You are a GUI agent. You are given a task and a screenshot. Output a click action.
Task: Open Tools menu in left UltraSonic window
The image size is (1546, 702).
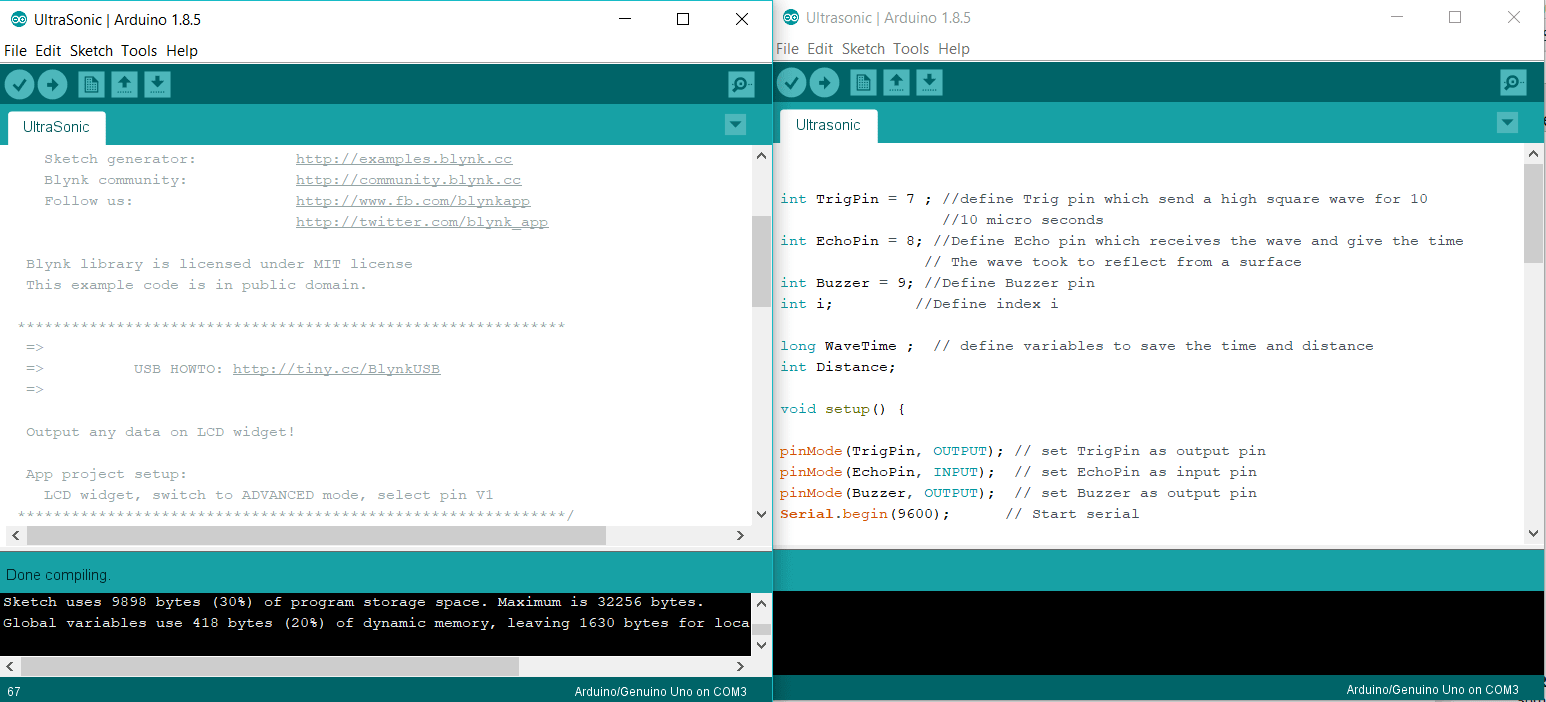point(139,51)
